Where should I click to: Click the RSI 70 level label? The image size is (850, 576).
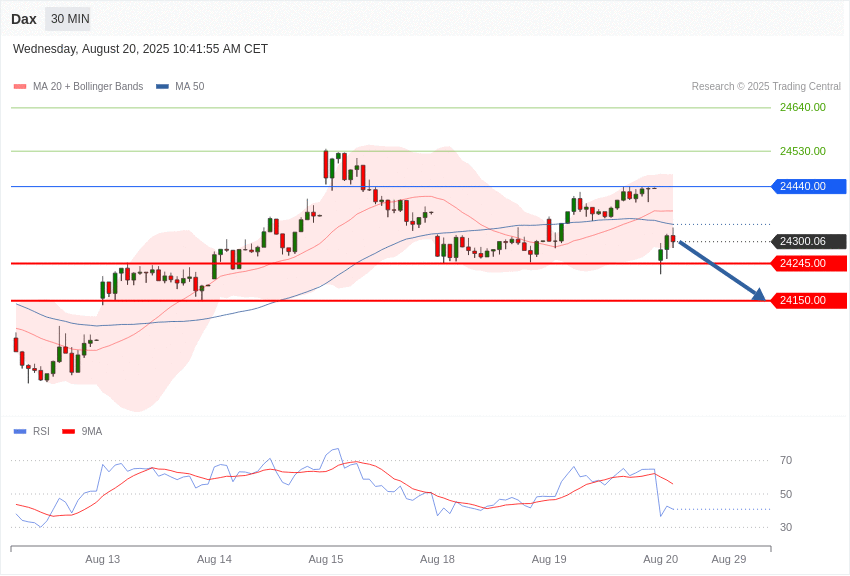(x=786, y=461)
